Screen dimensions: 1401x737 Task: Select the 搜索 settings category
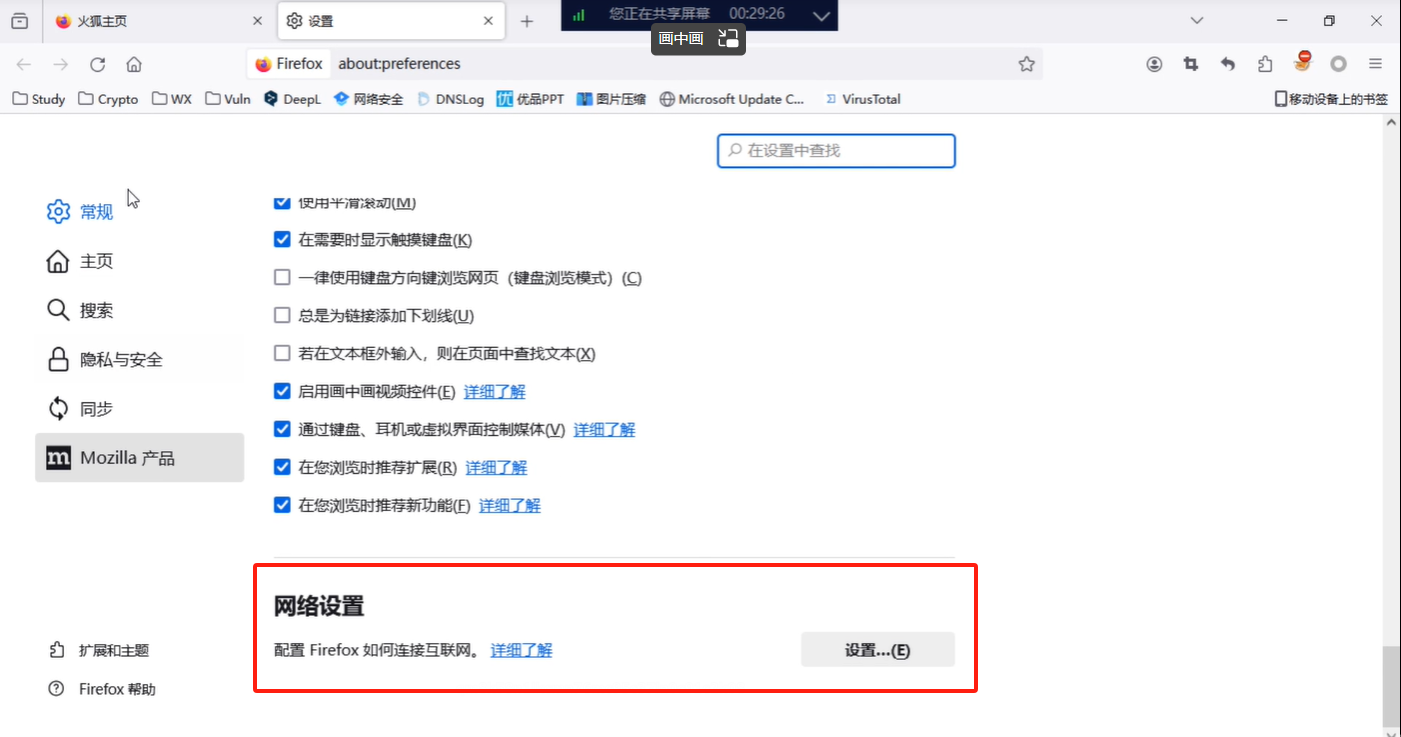tap(139, 310)
